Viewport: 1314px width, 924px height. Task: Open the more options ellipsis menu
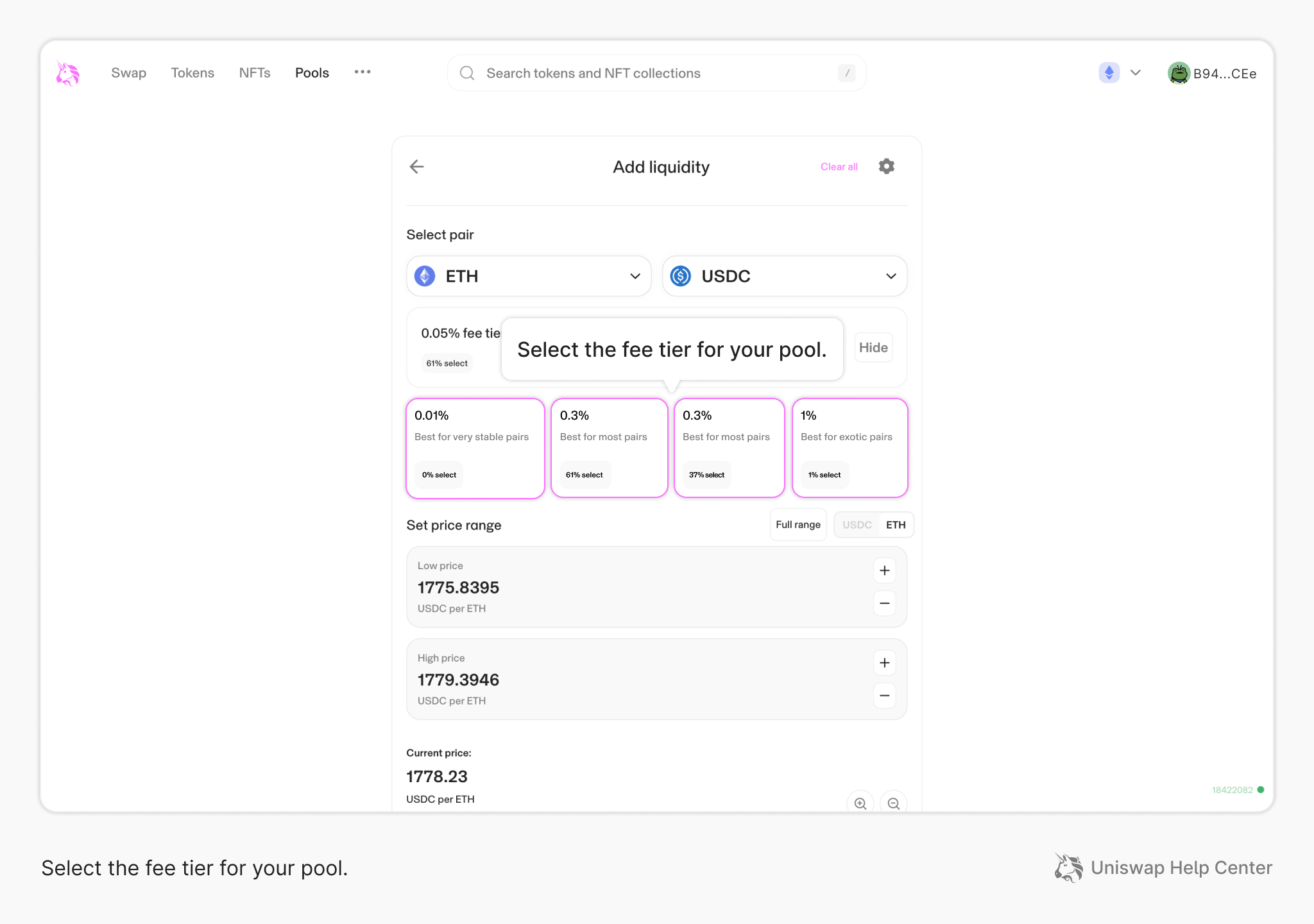click(363, 73)
